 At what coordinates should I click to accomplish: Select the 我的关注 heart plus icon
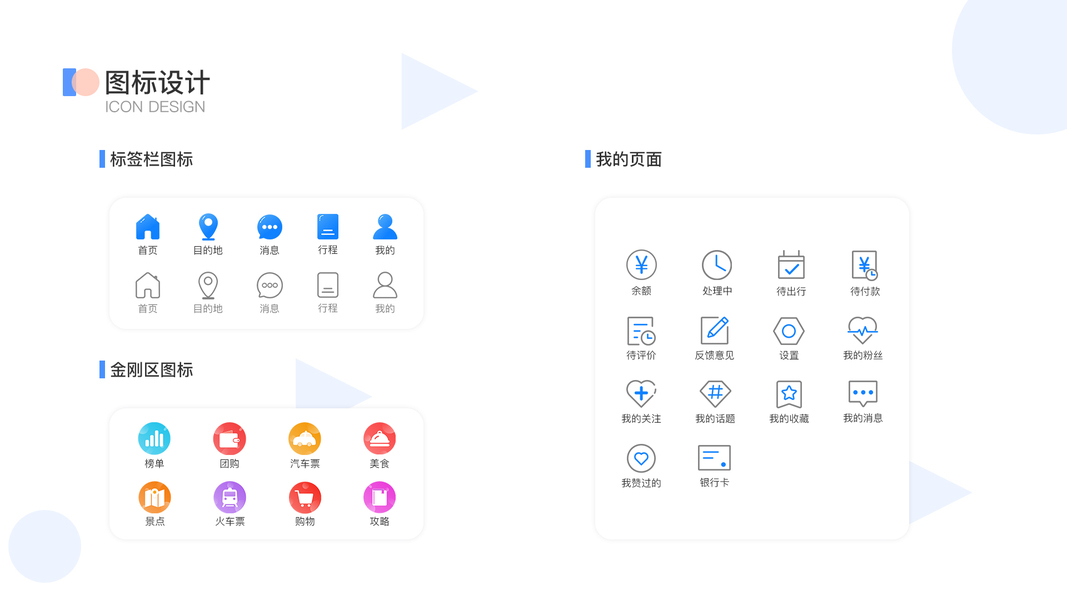641,393
